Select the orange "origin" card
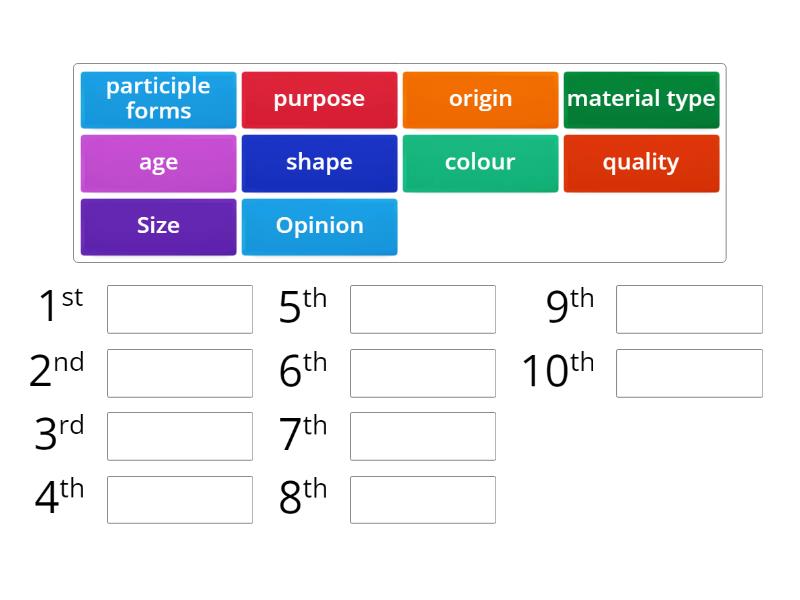Viewport: 800px width, 600px height. 481,99
